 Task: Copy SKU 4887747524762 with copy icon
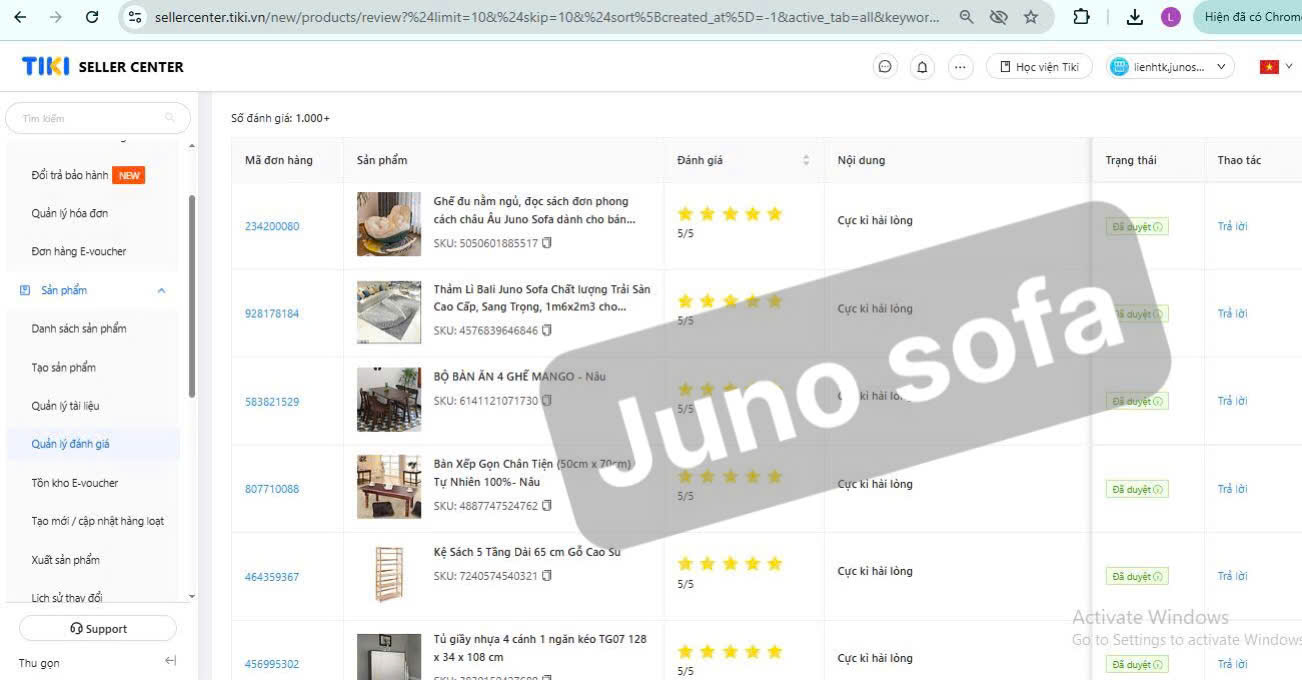[x=547, y=506]
